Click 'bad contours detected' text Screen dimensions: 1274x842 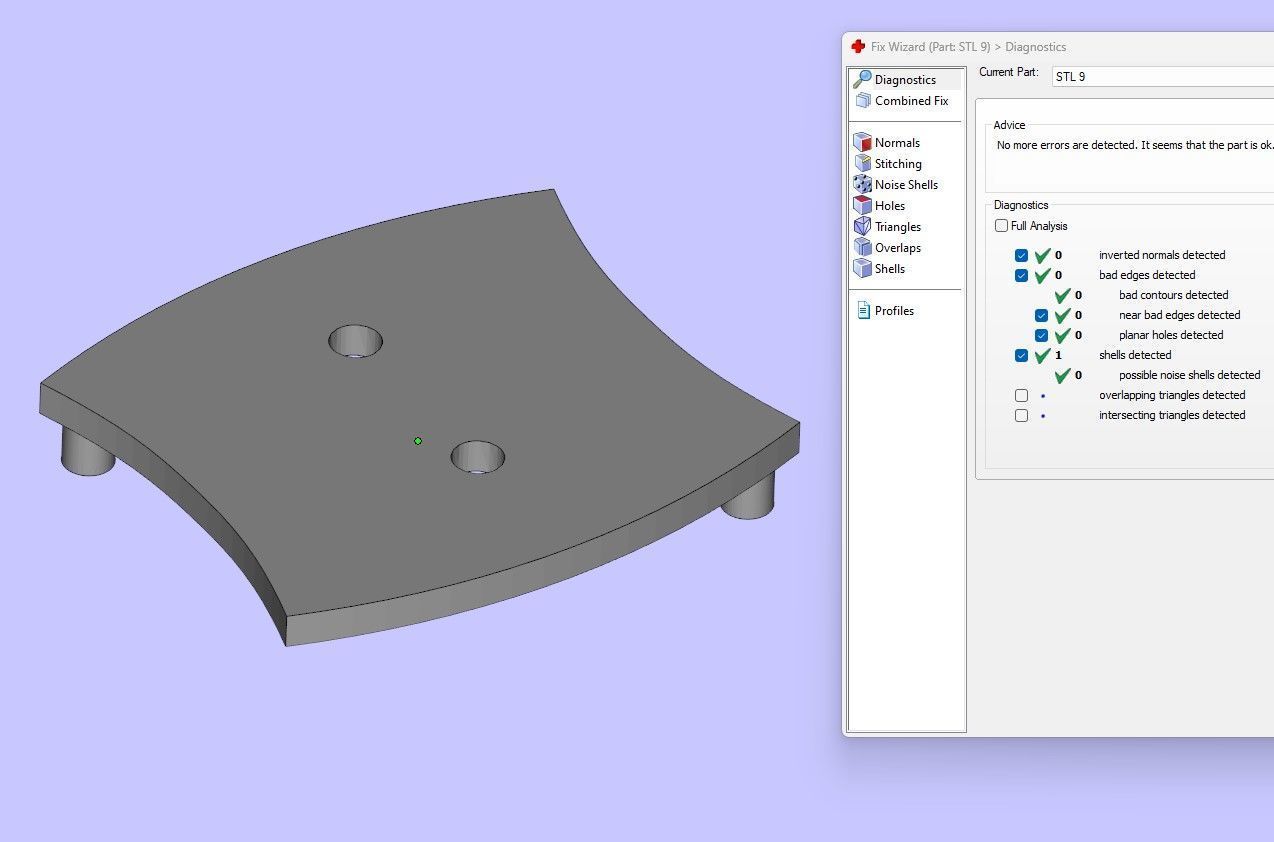click(1174, 295)
